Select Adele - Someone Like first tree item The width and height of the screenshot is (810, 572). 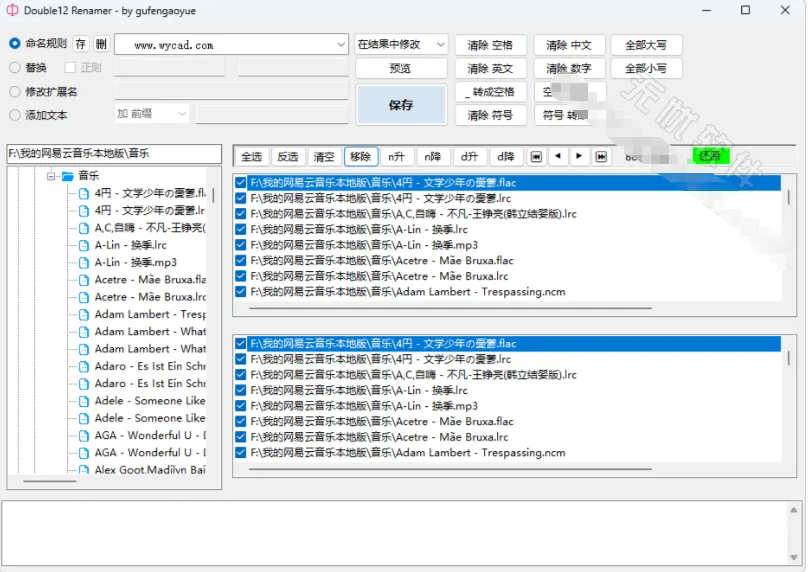(150, 401)
